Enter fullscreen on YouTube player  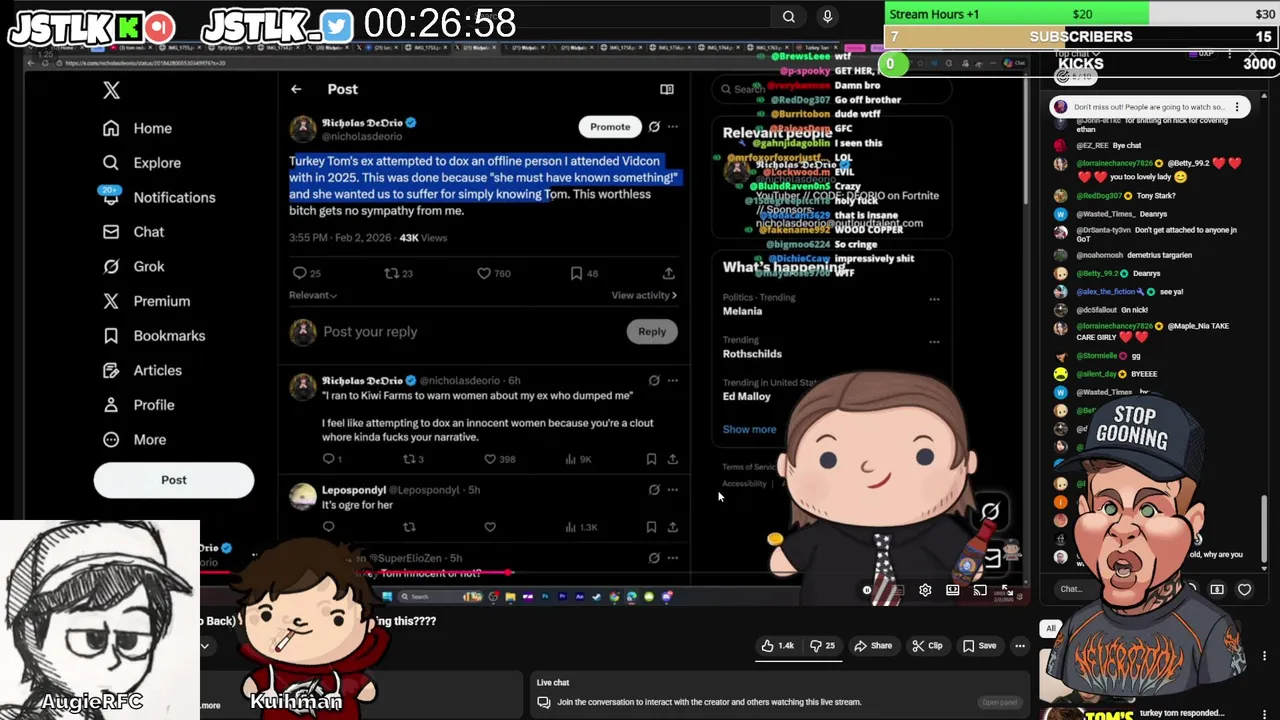click(1007, 590)
